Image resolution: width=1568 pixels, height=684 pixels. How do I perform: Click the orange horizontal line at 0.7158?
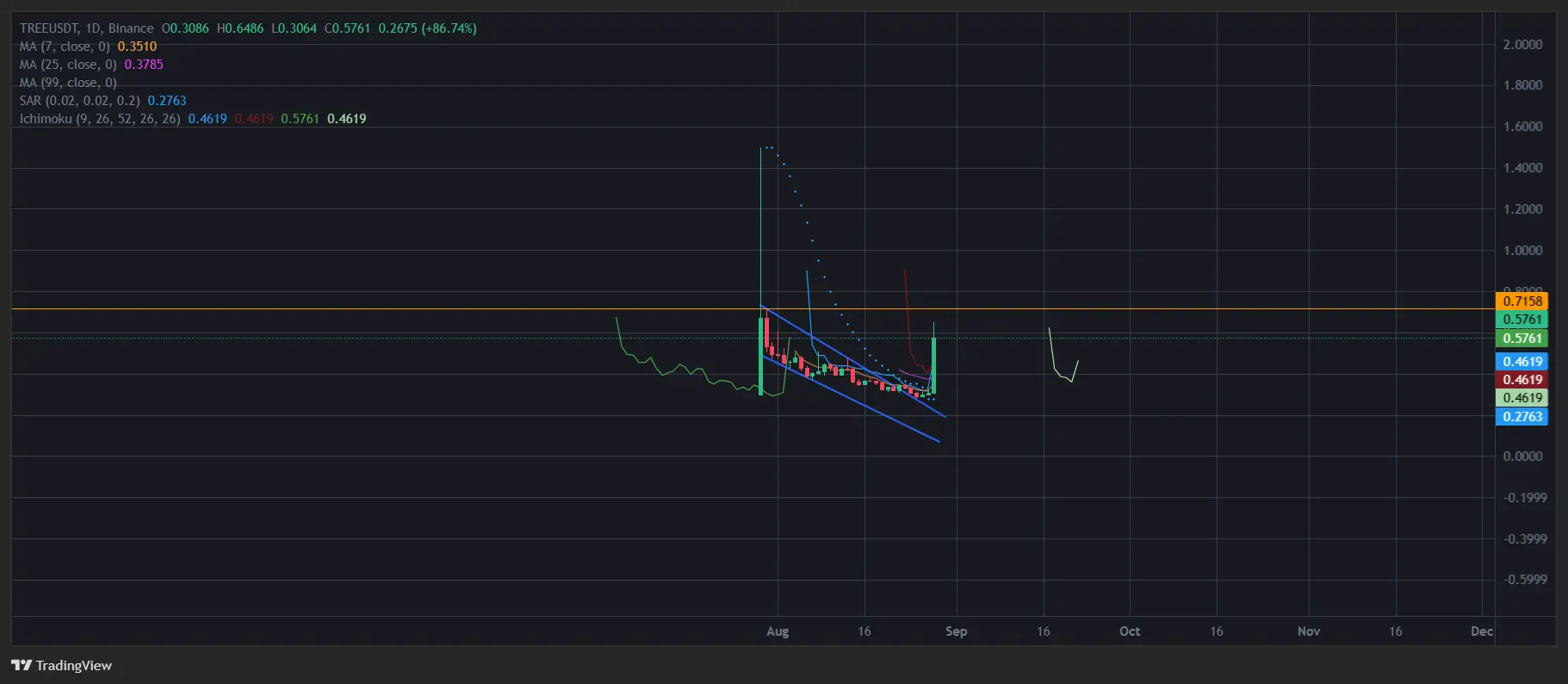pos(753,308)
